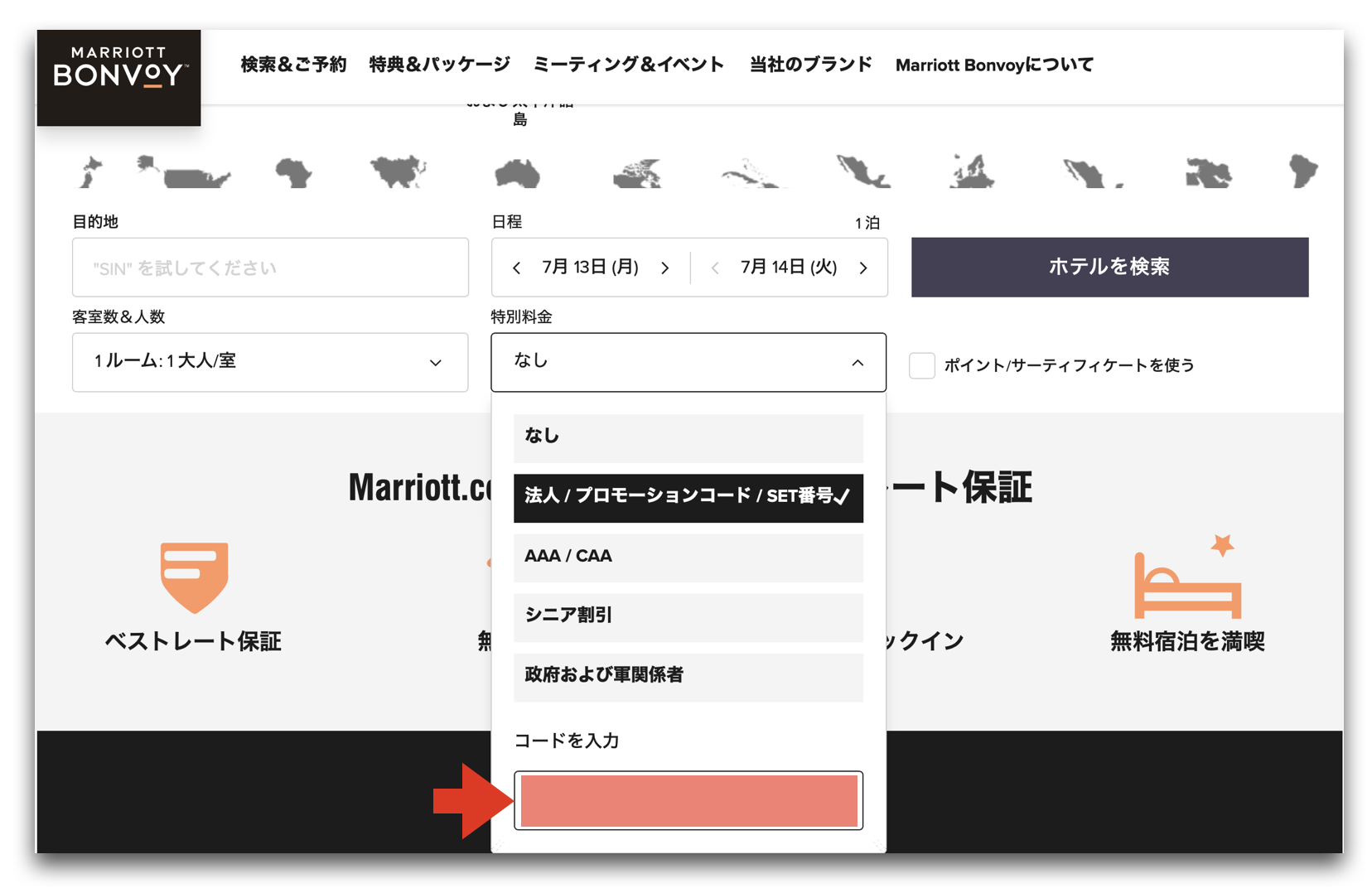
Task: Click the ホテルを検索 search button
Action: tap(1109, 267)
